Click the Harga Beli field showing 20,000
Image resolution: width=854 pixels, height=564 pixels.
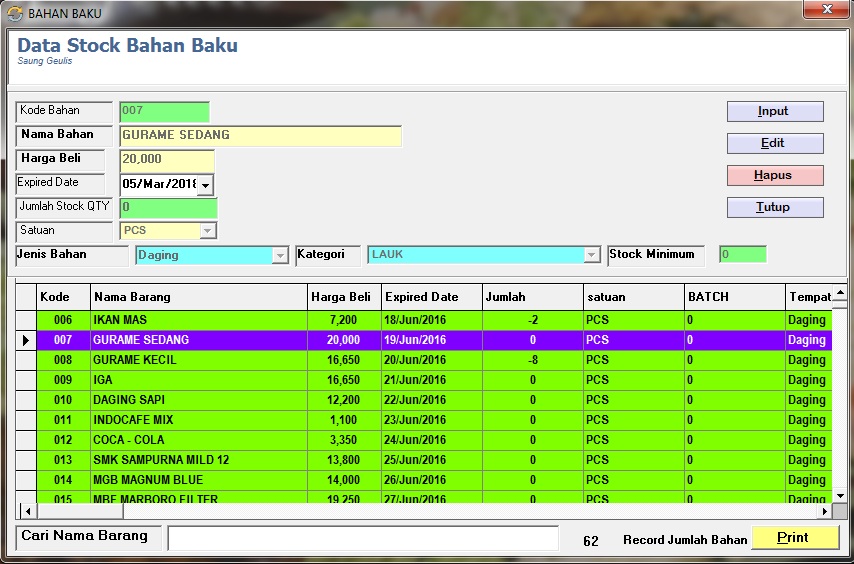pos(167,161)
